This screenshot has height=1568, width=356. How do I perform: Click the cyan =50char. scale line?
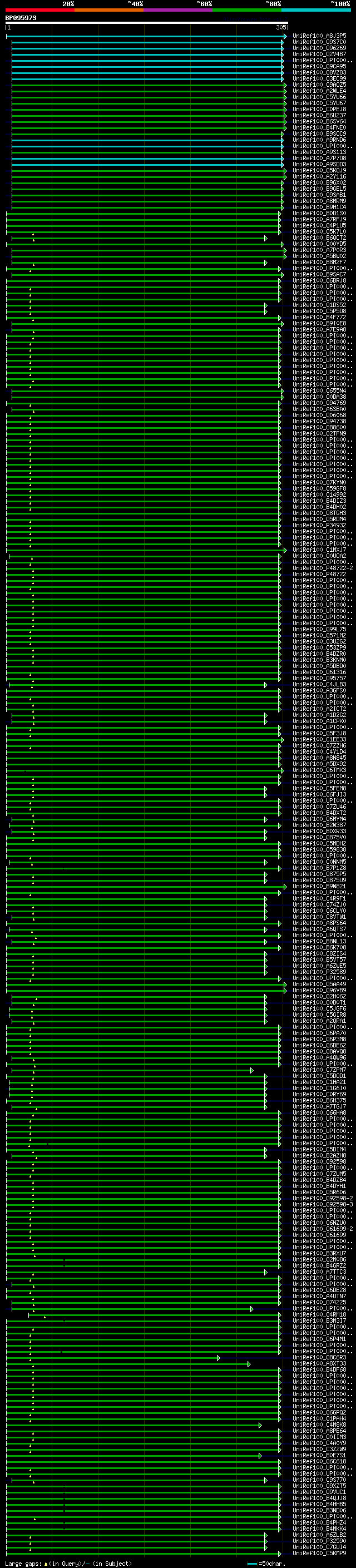click(x=252, y=1563)
